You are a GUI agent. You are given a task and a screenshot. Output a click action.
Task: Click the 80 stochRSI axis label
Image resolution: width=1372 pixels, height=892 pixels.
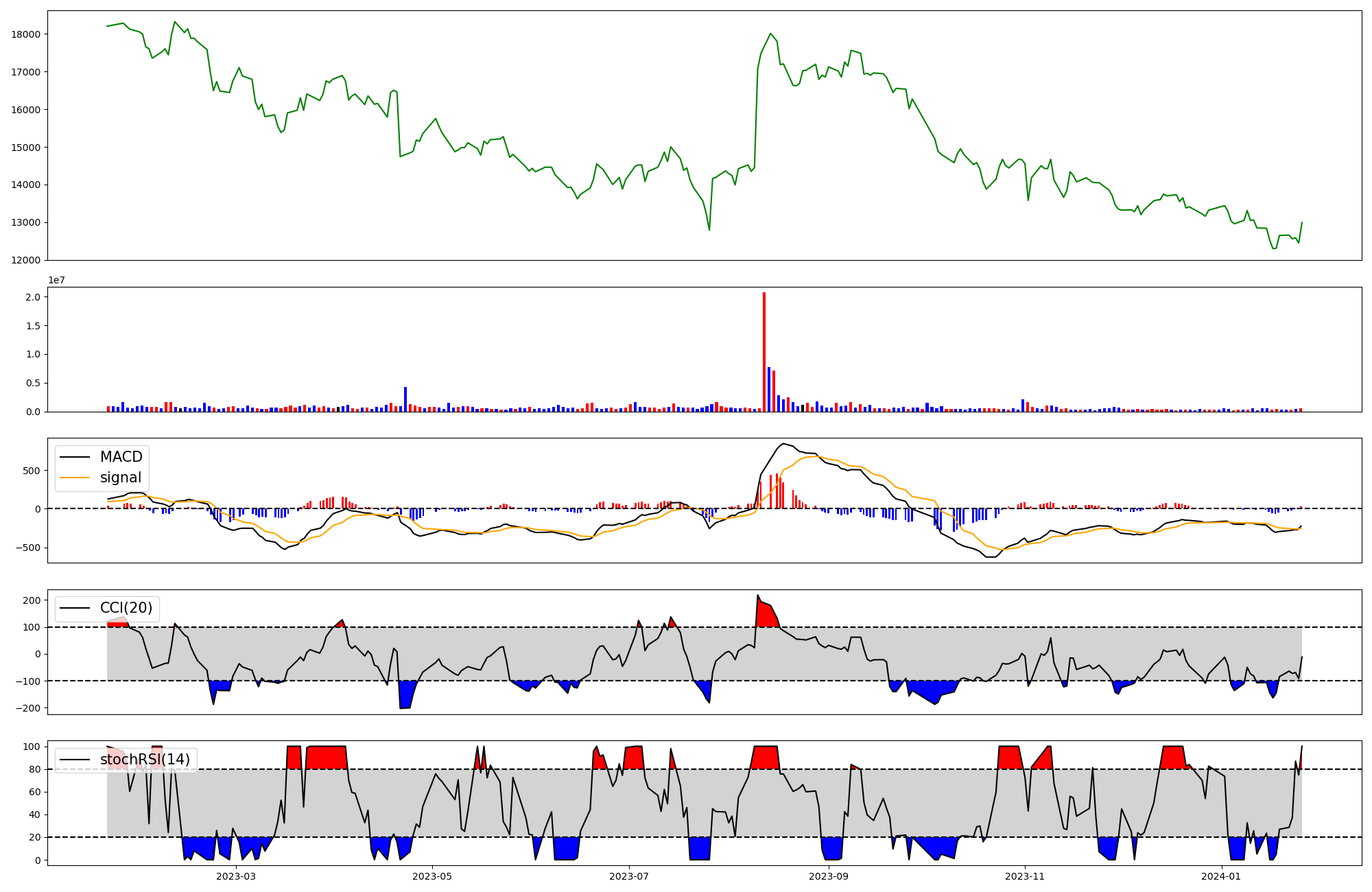tap(35, 769)
